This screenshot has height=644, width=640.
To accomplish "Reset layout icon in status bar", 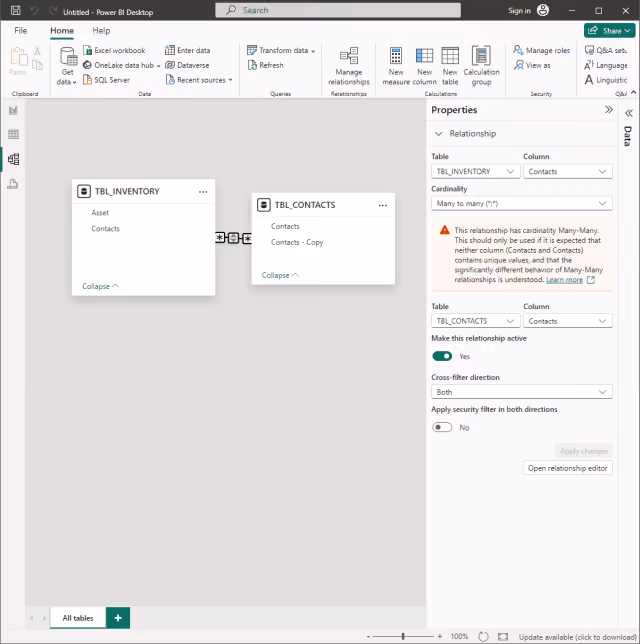I will tap(483, 637).
